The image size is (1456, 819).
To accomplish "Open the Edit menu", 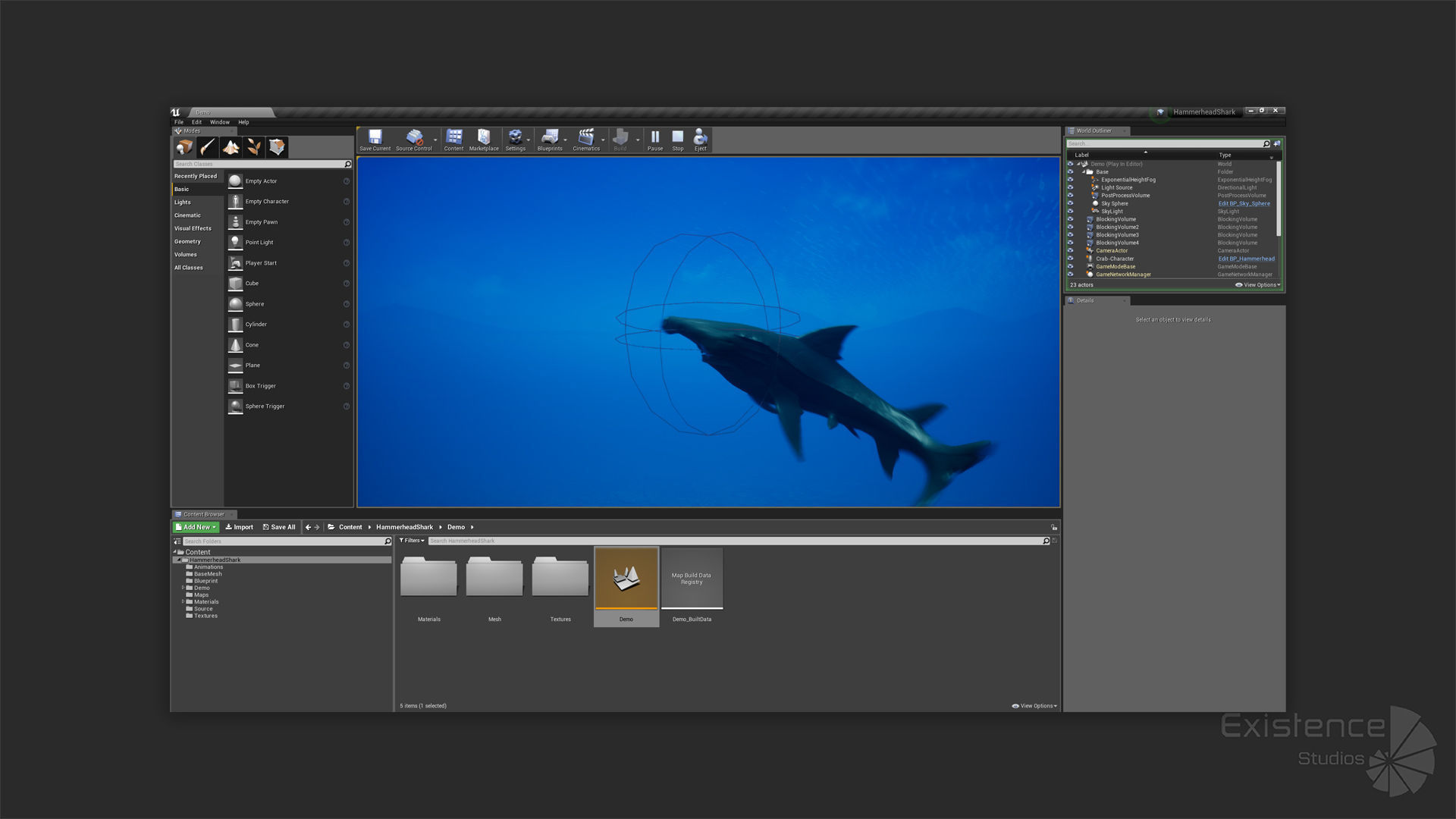I will [196, 122].
